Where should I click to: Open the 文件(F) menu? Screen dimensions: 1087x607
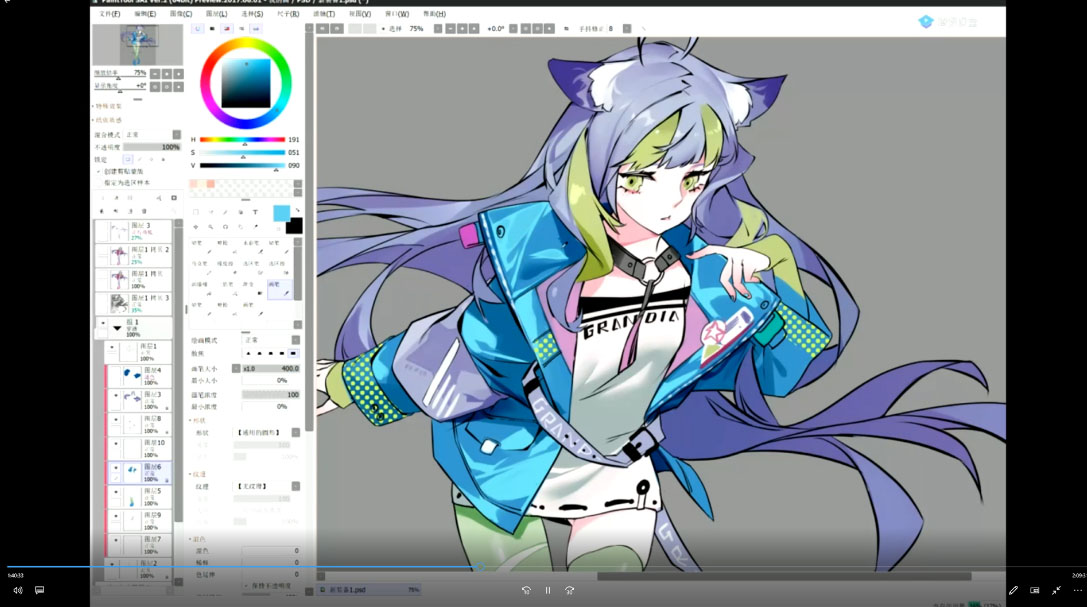110,14
